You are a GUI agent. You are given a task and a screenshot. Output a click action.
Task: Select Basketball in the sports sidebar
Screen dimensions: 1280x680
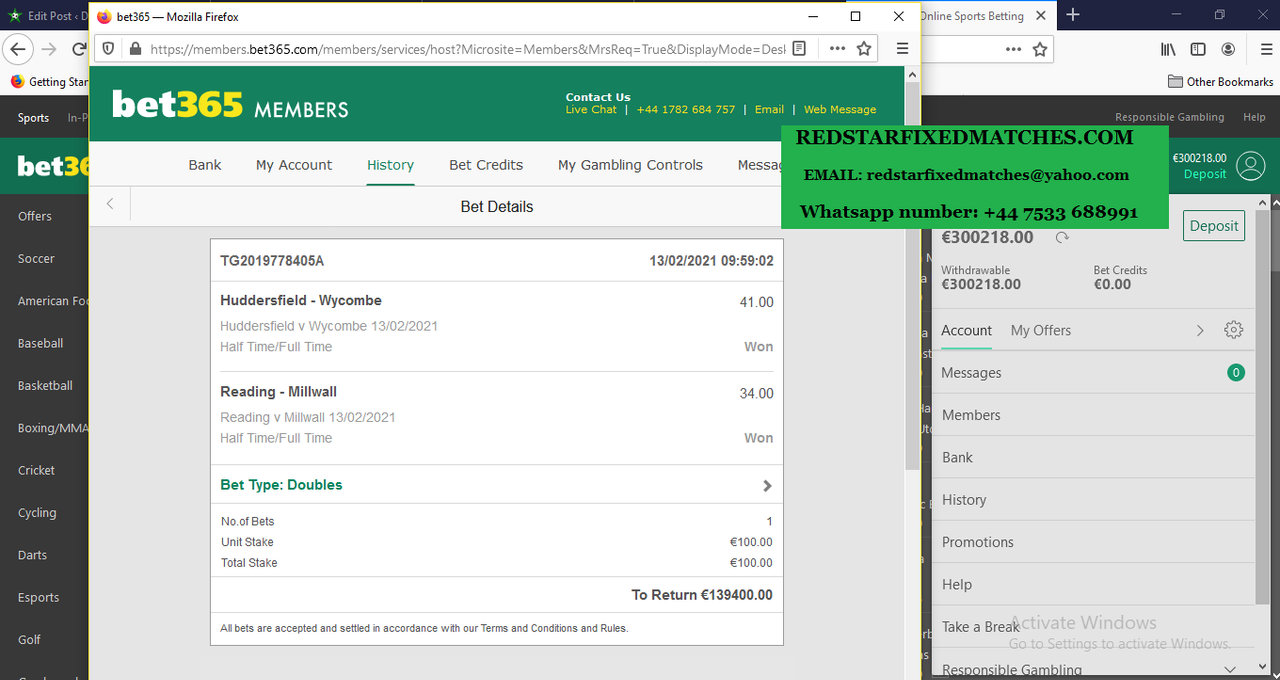coord(45,386)
